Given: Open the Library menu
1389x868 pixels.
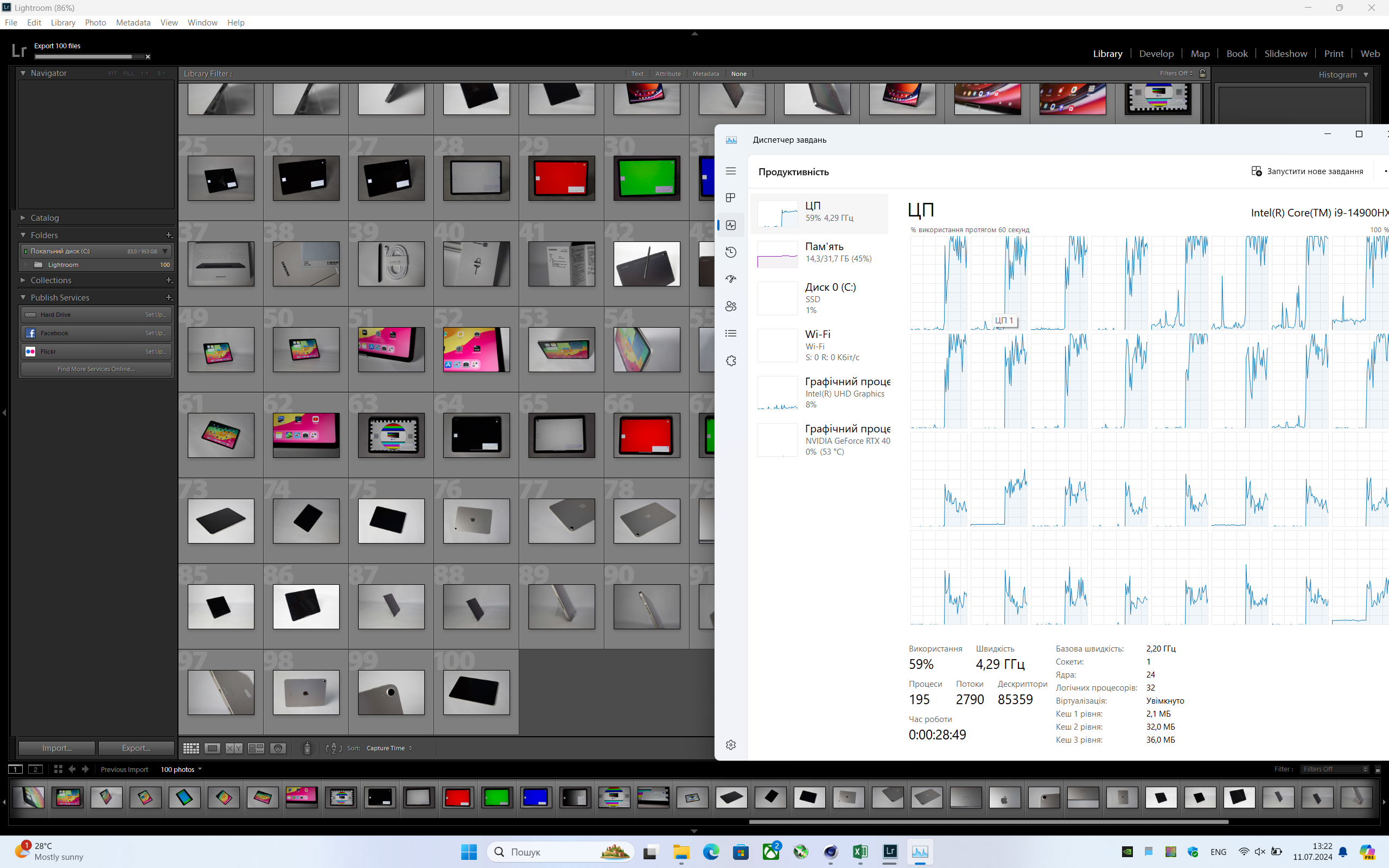Looking at the screenshot, I should point(63,22).
